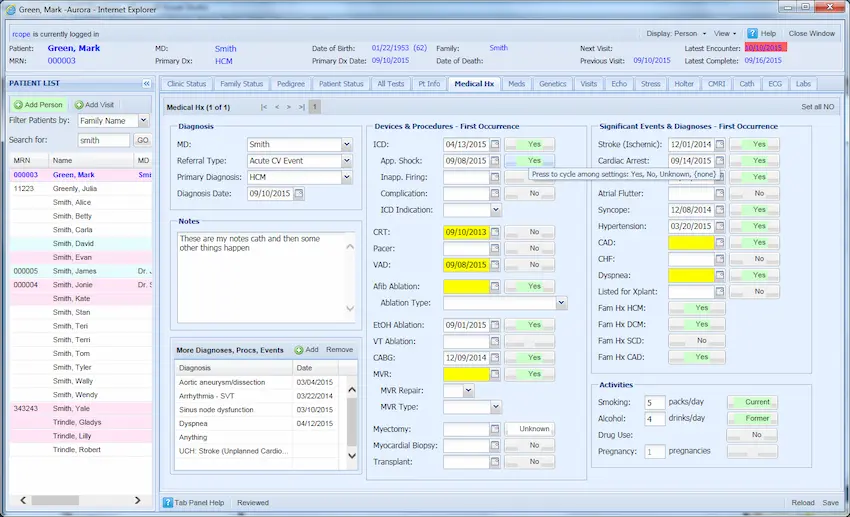Toggle the CRT No setting
850x517 pixels.
tap(530, 232)
